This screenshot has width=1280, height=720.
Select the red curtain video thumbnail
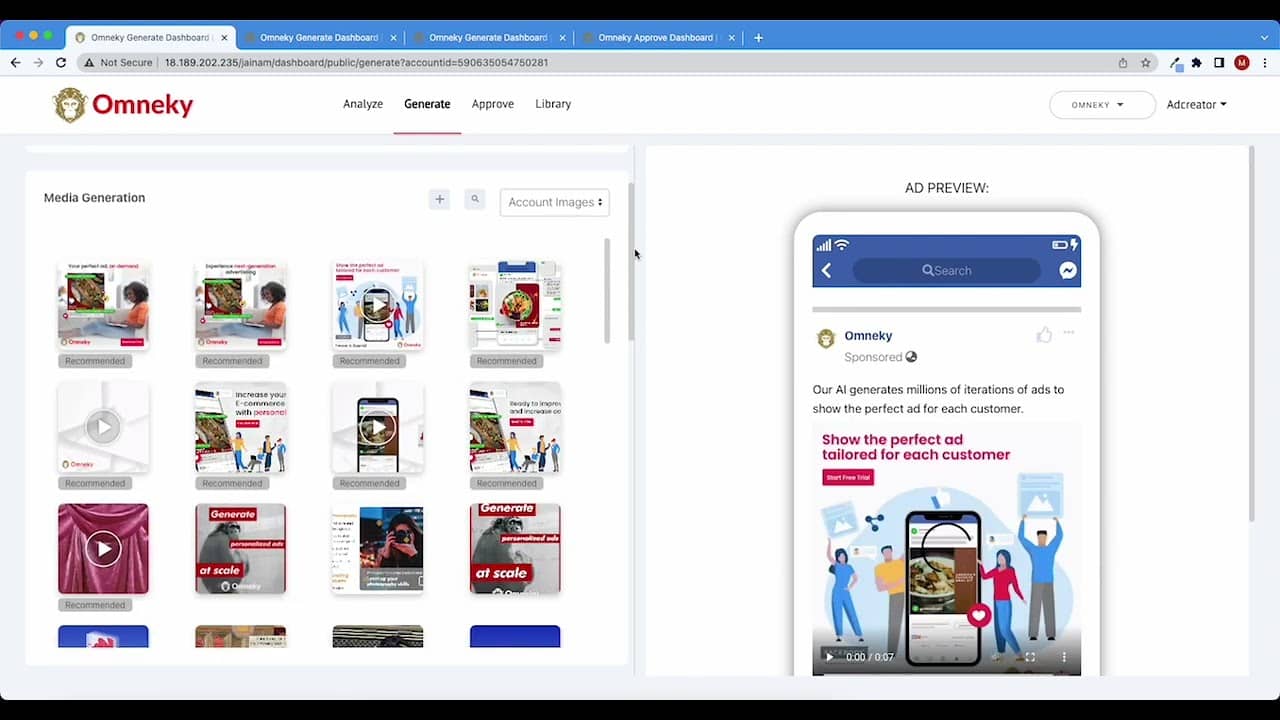coord(103,549)
